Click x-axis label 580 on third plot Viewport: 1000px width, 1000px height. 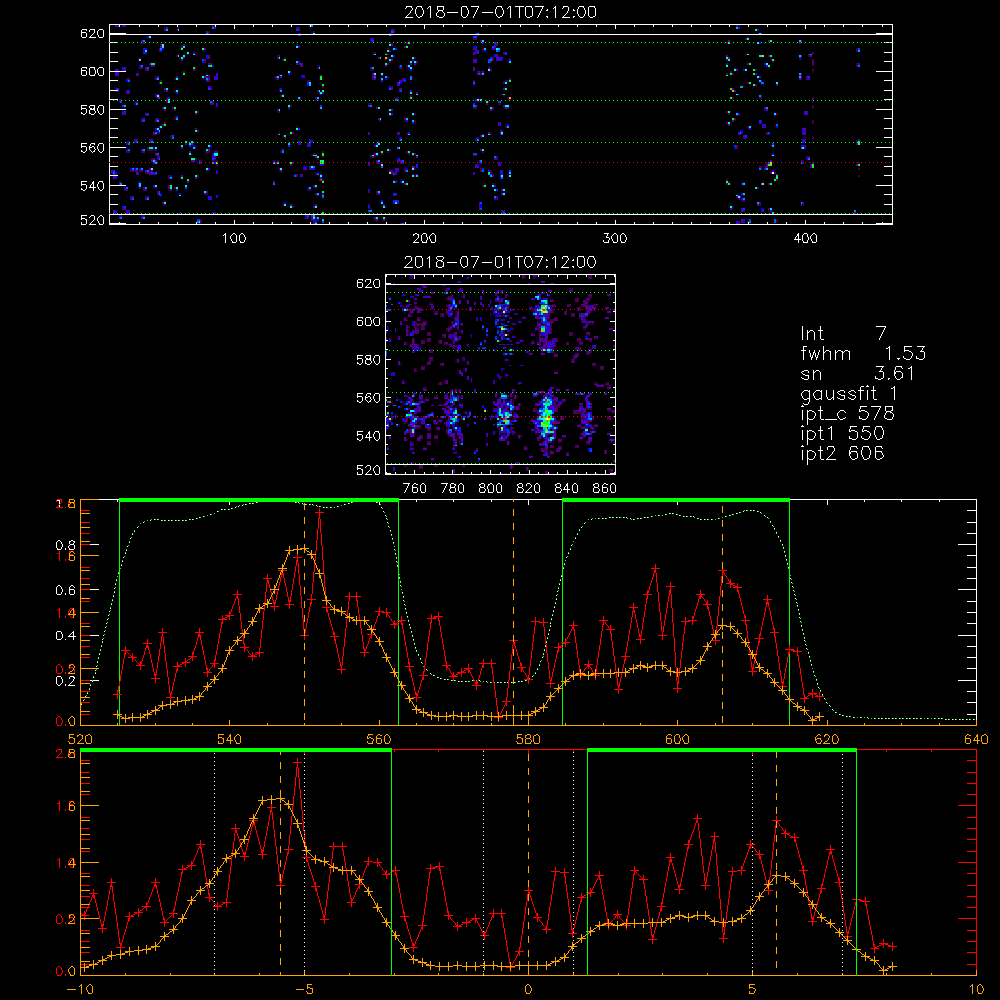(x=528, y=740)
